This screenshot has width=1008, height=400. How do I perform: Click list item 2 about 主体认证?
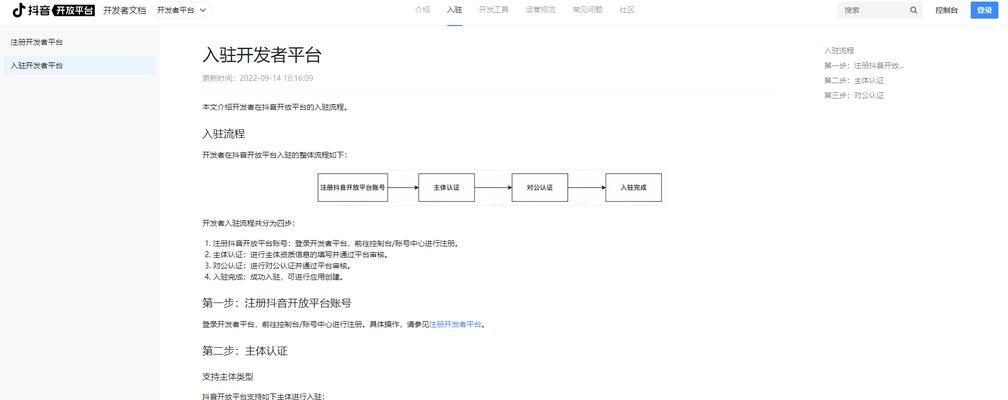pyautogui.click(x=296, y=255)
